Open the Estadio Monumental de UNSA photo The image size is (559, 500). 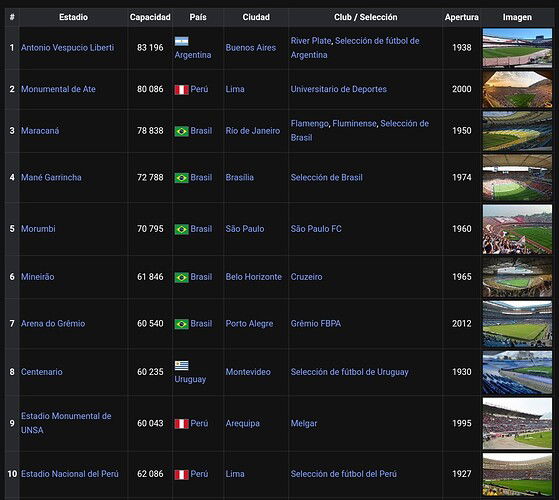coord(517,423)
